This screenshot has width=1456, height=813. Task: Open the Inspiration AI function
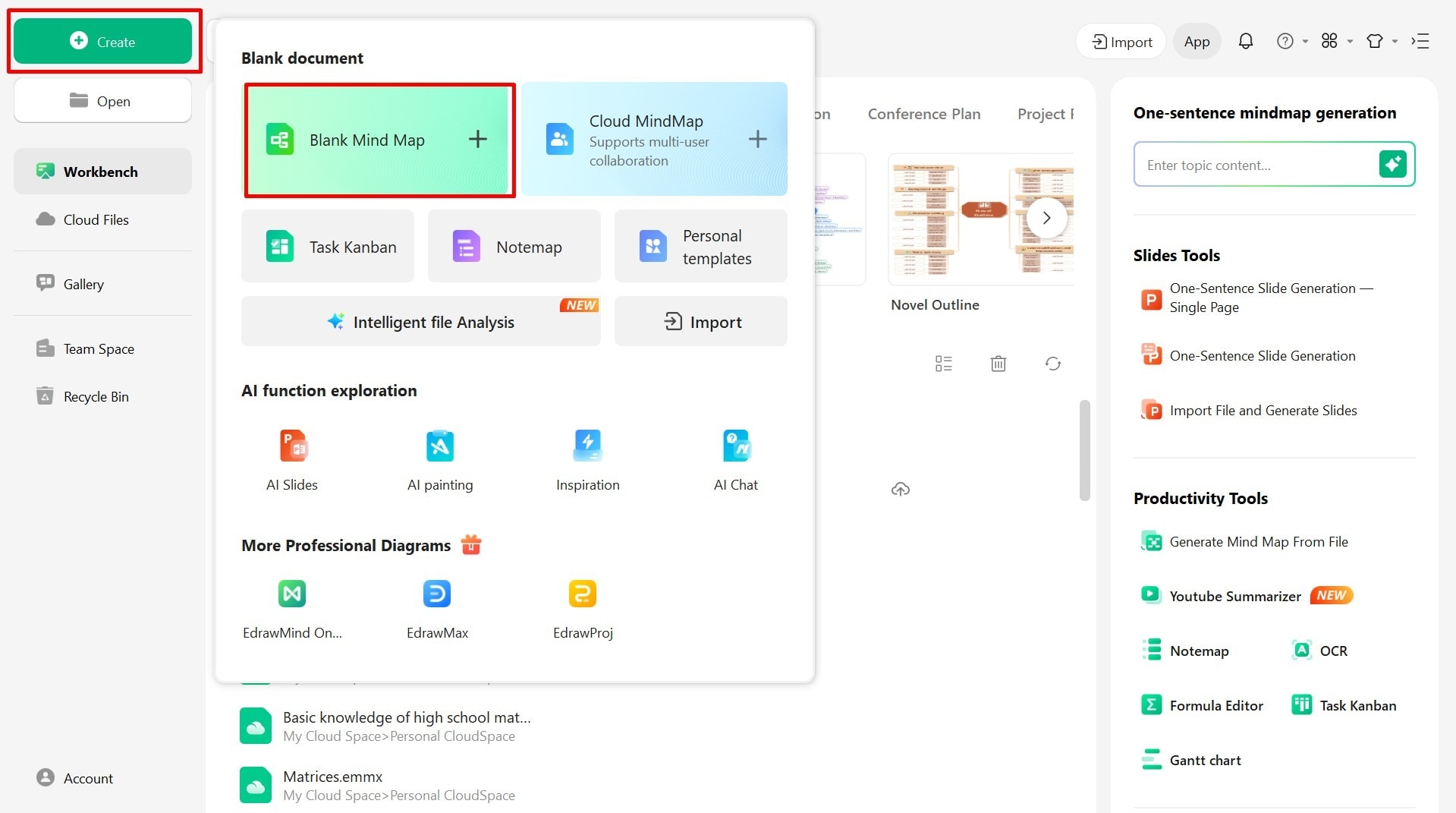[588, 461]
